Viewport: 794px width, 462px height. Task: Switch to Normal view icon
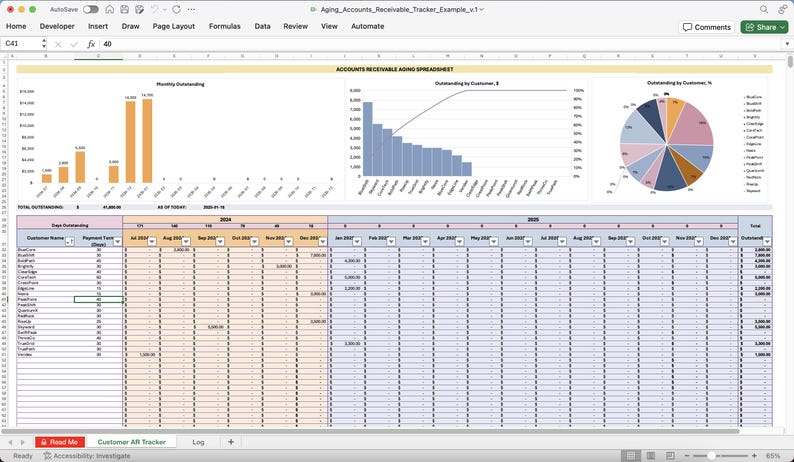click(x=630, y=456)
